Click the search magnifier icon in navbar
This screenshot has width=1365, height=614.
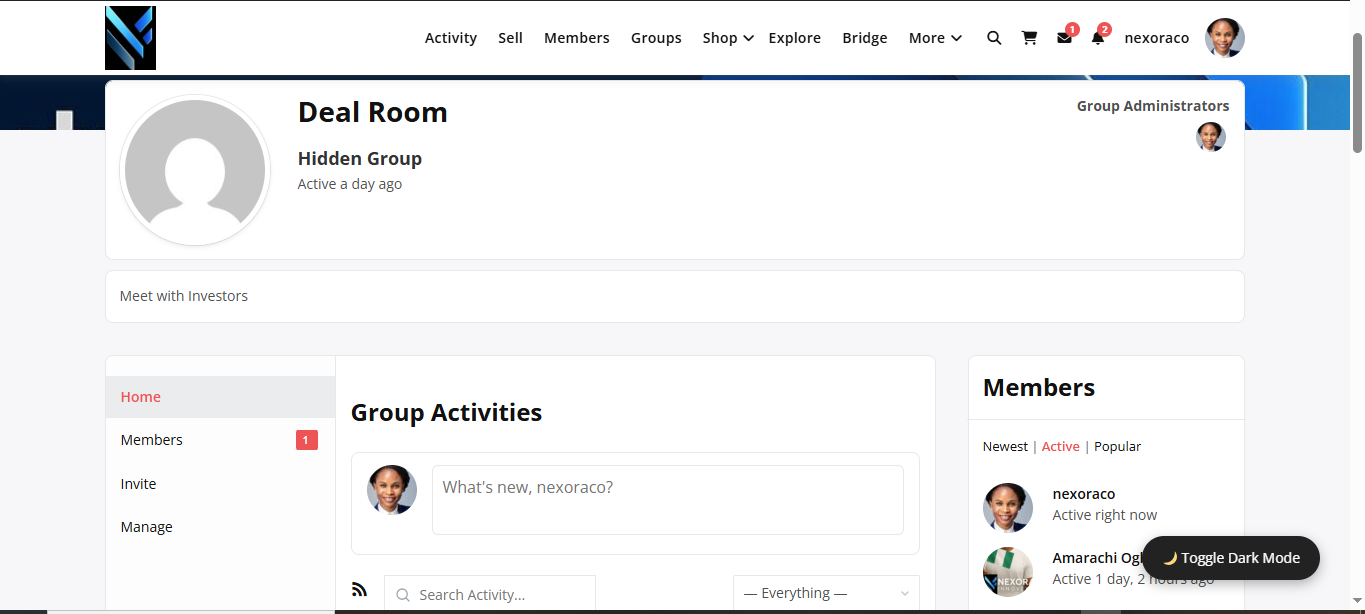[994, 38]
